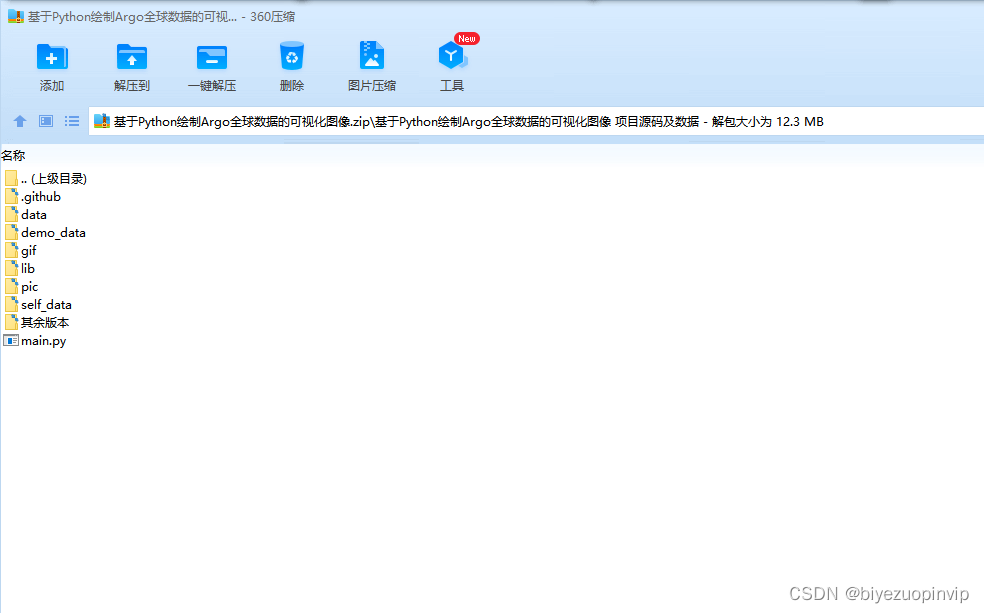Select the .github folder
Viewport: 984px width, 613px height.
(33, 197)
